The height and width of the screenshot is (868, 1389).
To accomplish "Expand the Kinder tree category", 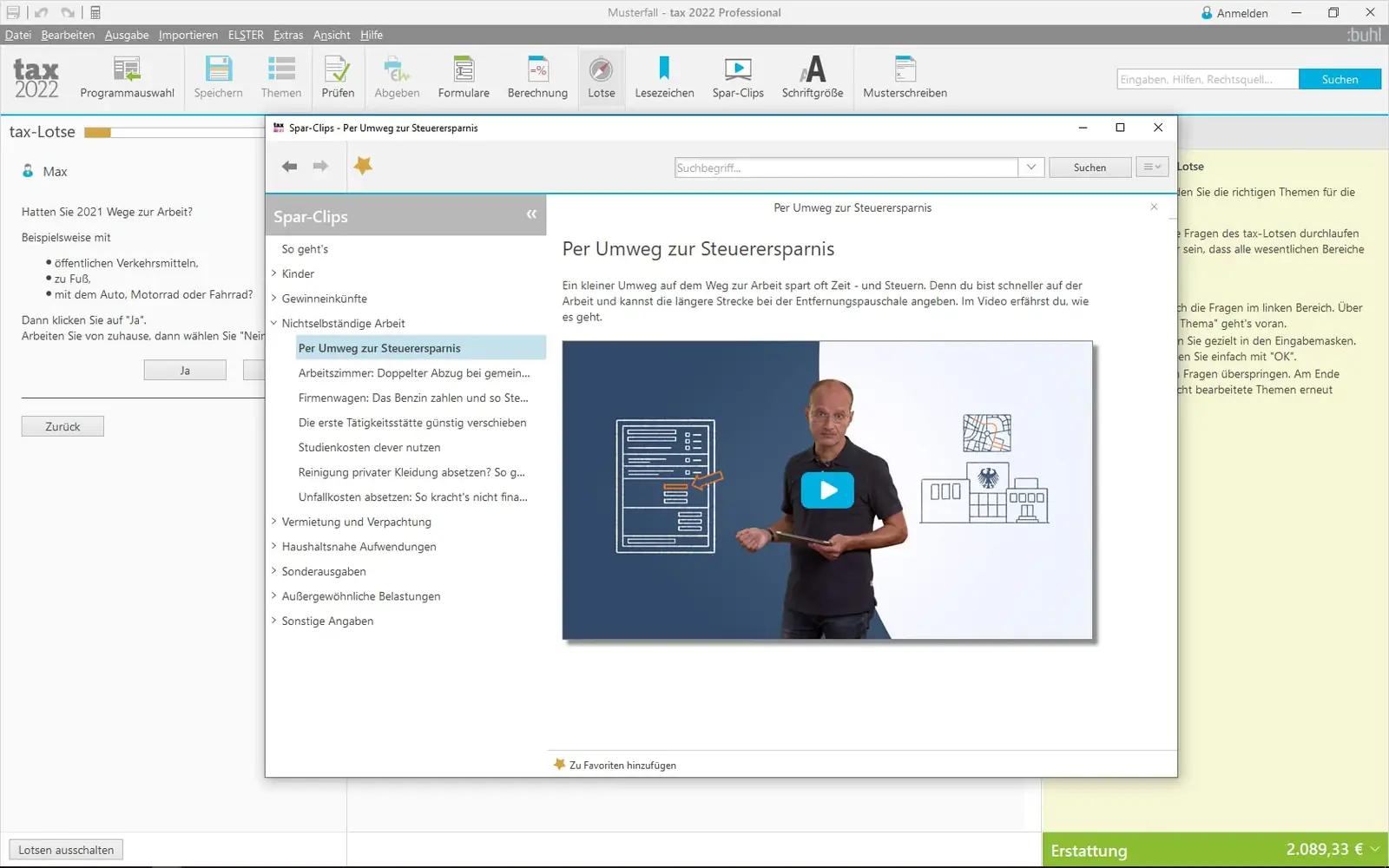I will [274, 273].
